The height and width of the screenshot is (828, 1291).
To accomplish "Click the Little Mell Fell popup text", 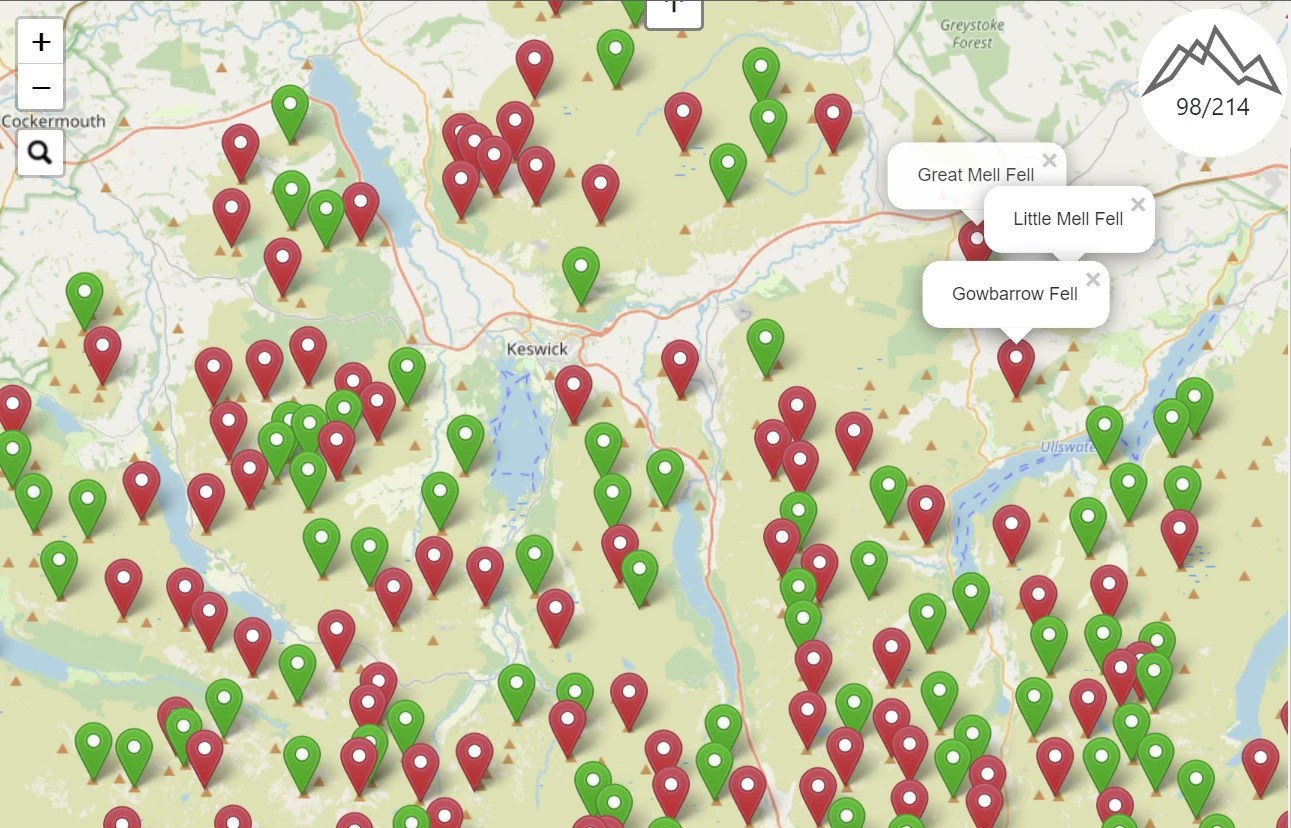I will click(1068, 219).
